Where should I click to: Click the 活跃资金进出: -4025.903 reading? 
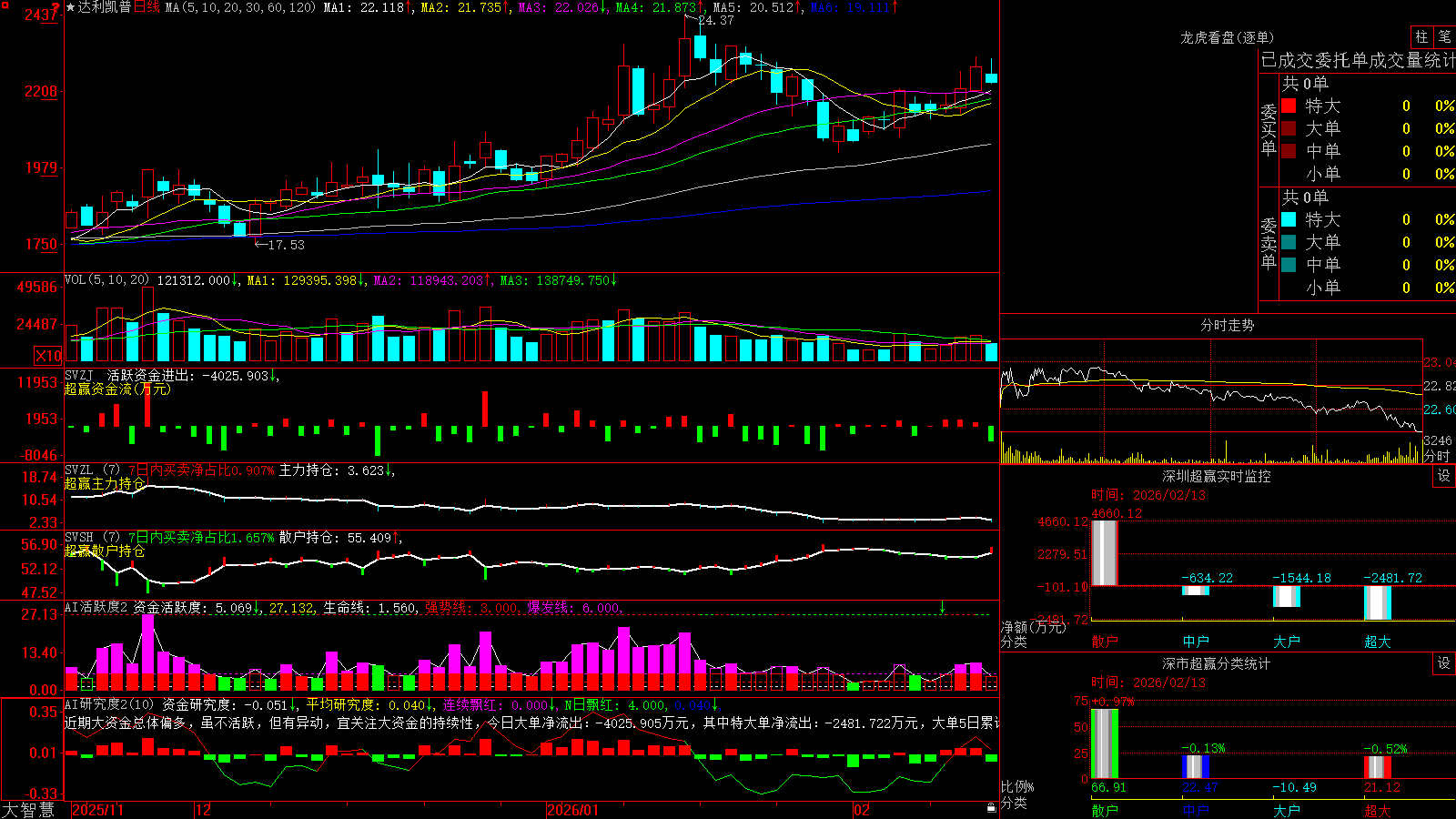[188, 375]
